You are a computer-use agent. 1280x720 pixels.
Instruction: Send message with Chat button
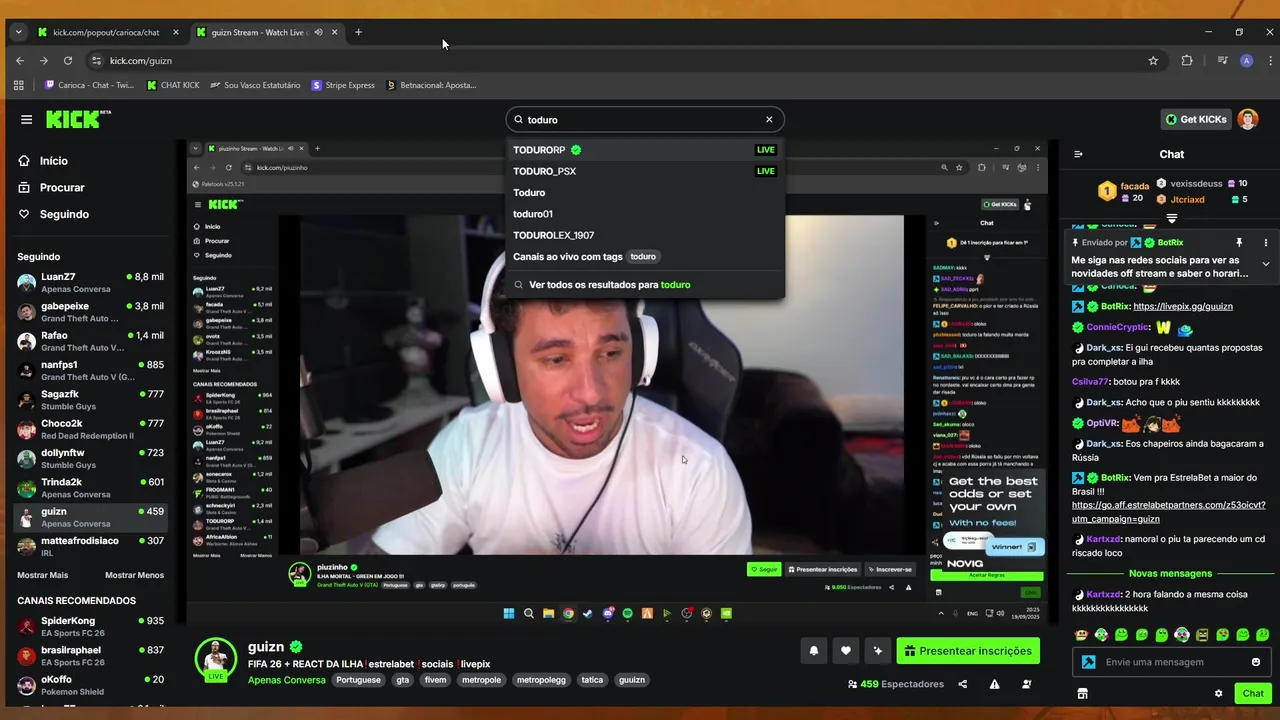click(x=1253, y=693)
